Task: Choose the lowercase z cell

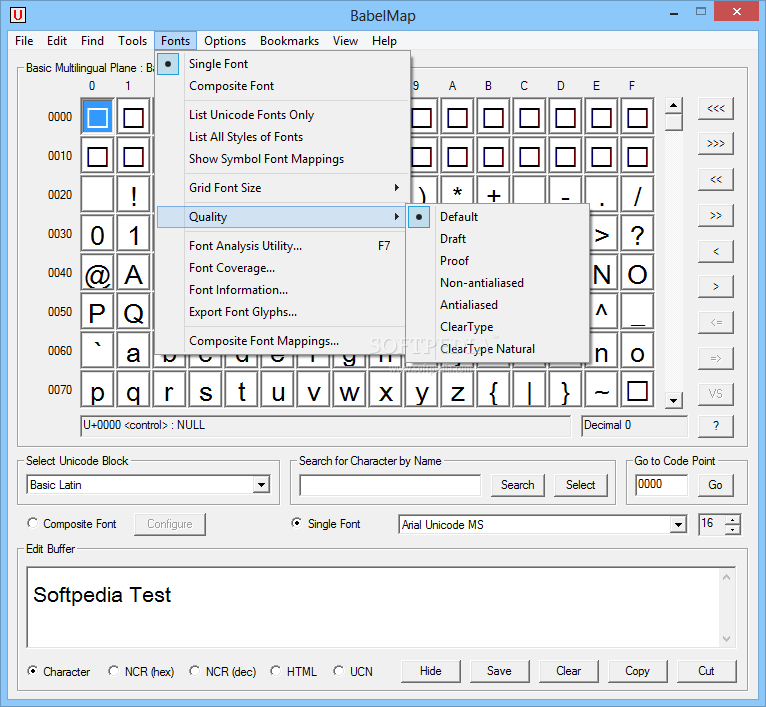Action: click(457, 391)
